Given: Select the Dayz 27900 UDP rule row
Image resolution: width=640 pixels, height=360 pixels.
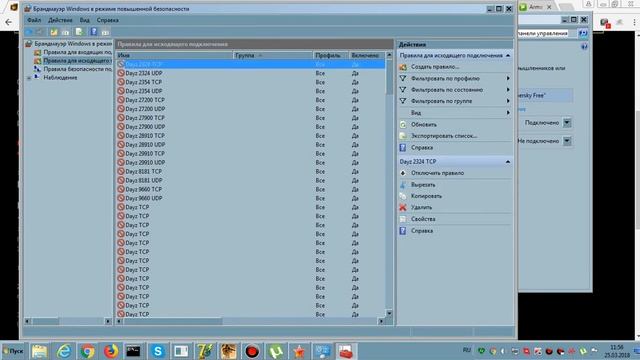Looking at the screenshot, I should (250, 127).
